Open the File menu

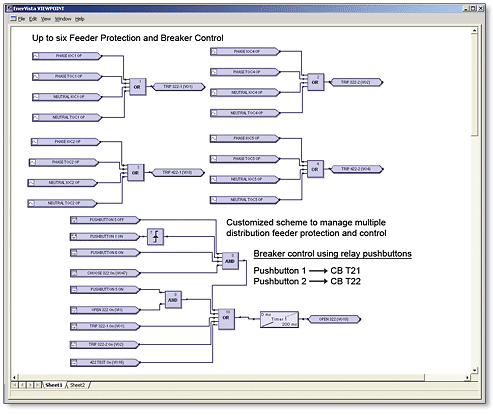pyautogui.click(x=21, y=19)
